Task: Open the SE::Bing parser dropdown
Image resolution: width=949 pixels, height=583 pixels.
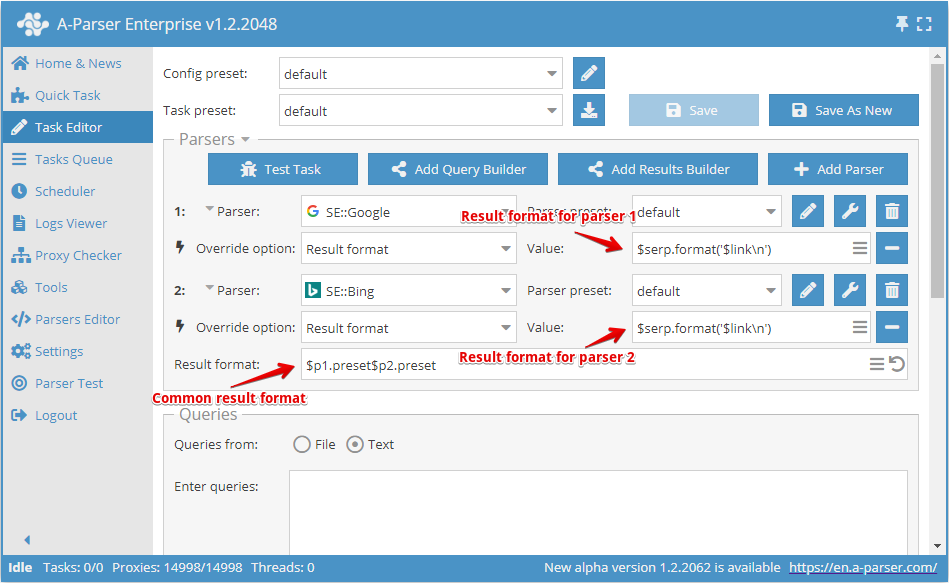Action: (408, 291)
